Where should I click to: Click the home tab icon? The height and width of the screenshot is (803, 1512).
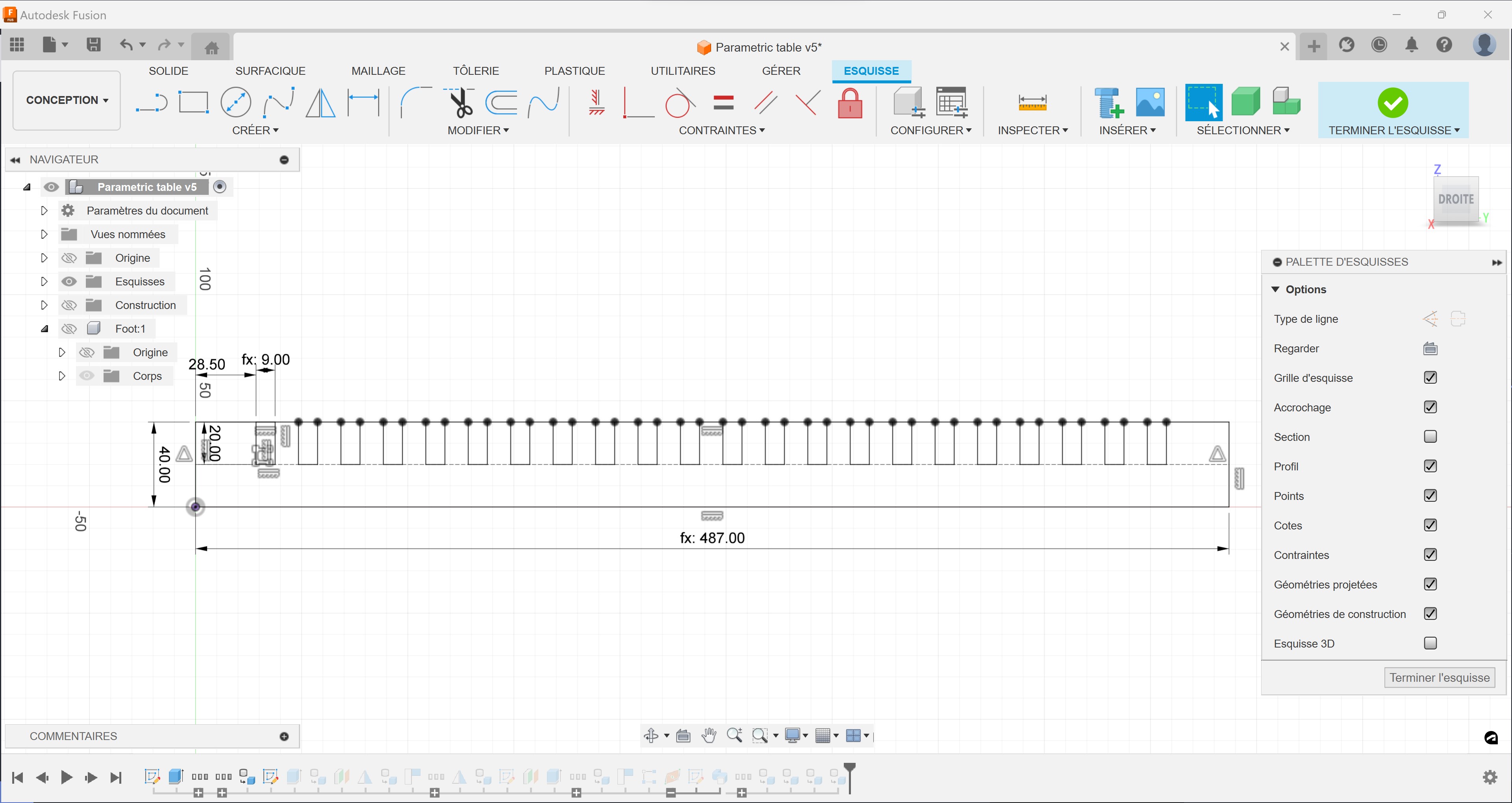click(x=212, y=47)
